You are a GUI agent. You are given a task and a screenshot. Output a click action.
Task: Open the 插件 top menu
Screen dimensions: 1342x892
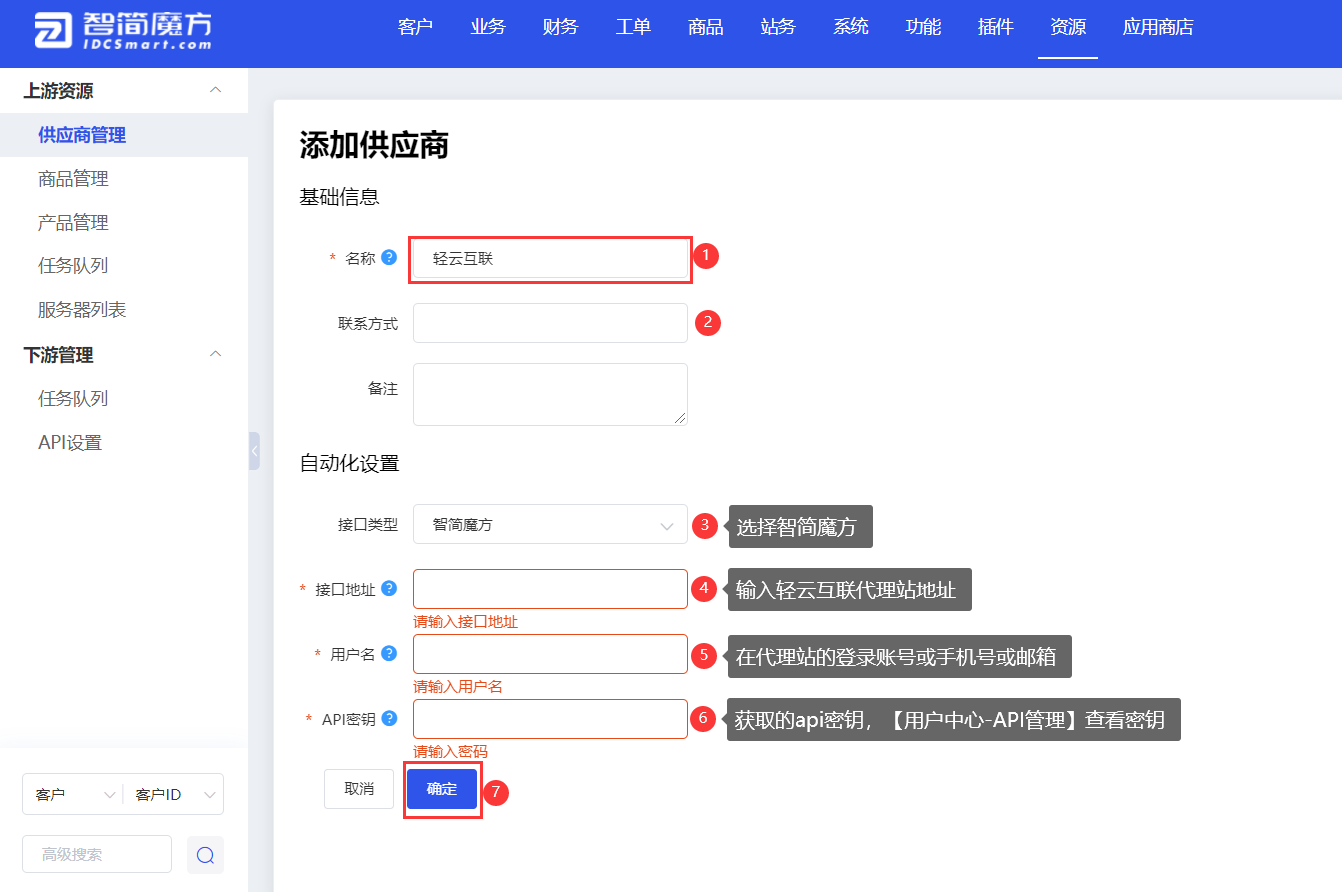pyautogui.click(x=995, y=27)
